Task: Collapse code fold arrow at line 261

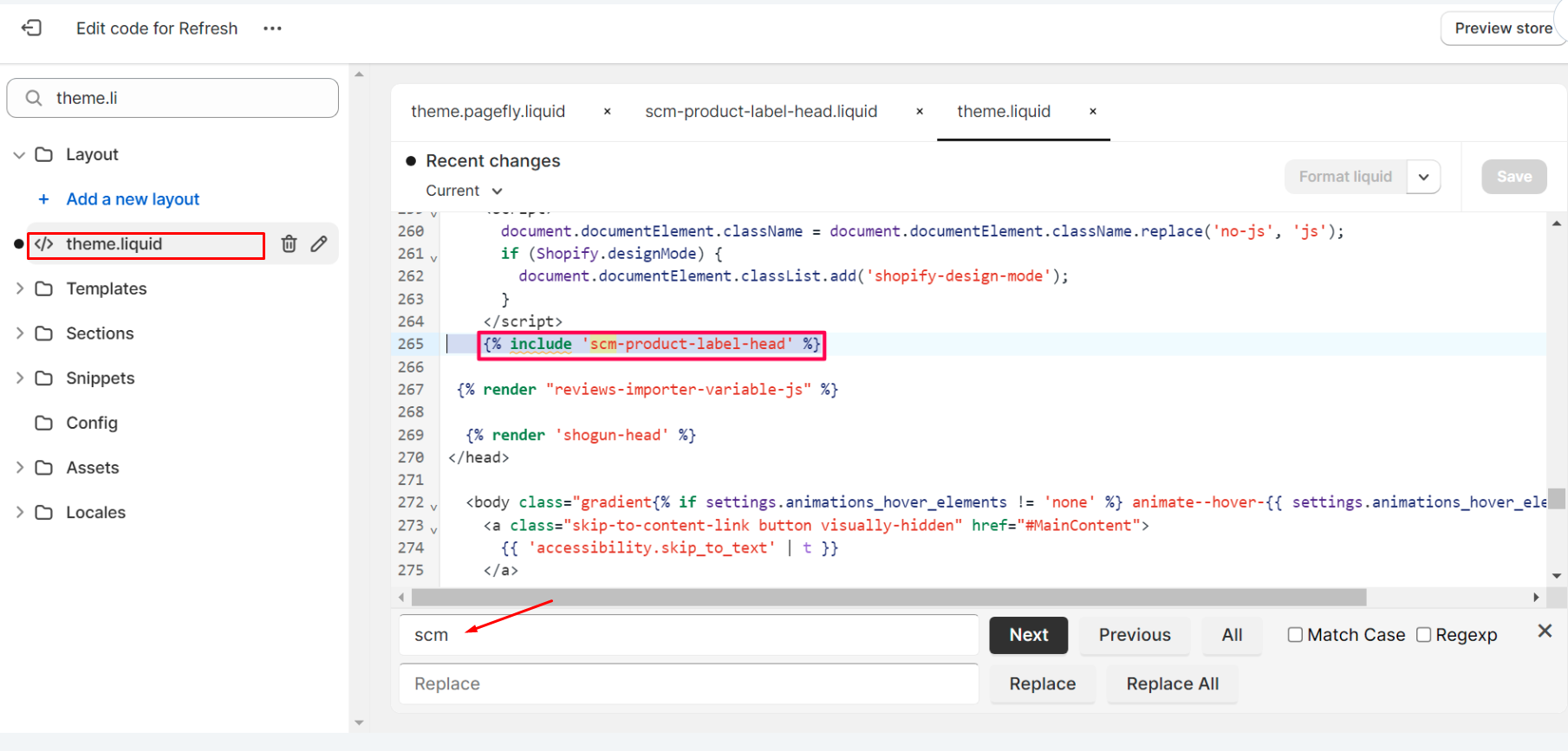Action: pos(433,257)
